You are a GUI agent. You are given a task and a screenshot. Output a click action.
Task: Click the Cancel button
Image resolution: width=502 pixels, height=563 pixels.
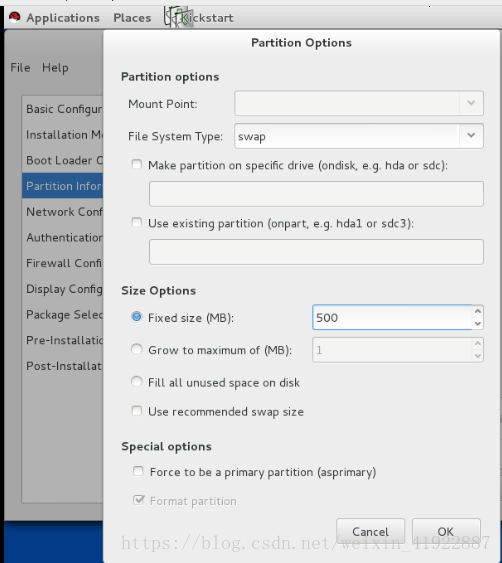tap(370, 531)
